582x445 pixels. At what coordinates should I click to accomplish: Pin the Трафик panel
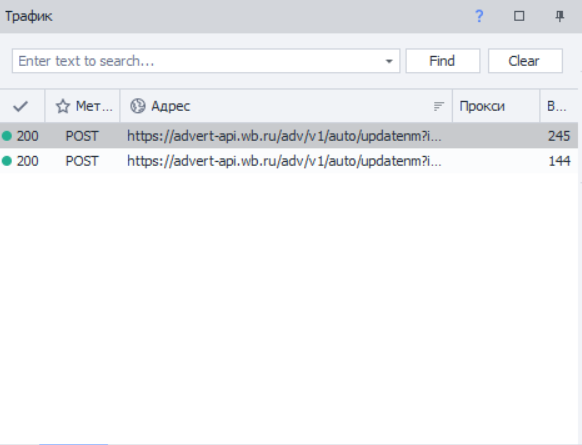click(559, 16)
